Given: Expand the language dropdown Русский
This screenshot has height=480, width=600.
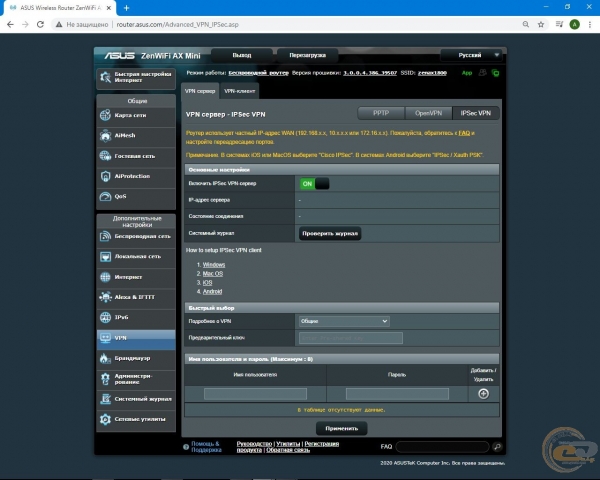Looking at the screenshot, I should click(x=470, y=55).
